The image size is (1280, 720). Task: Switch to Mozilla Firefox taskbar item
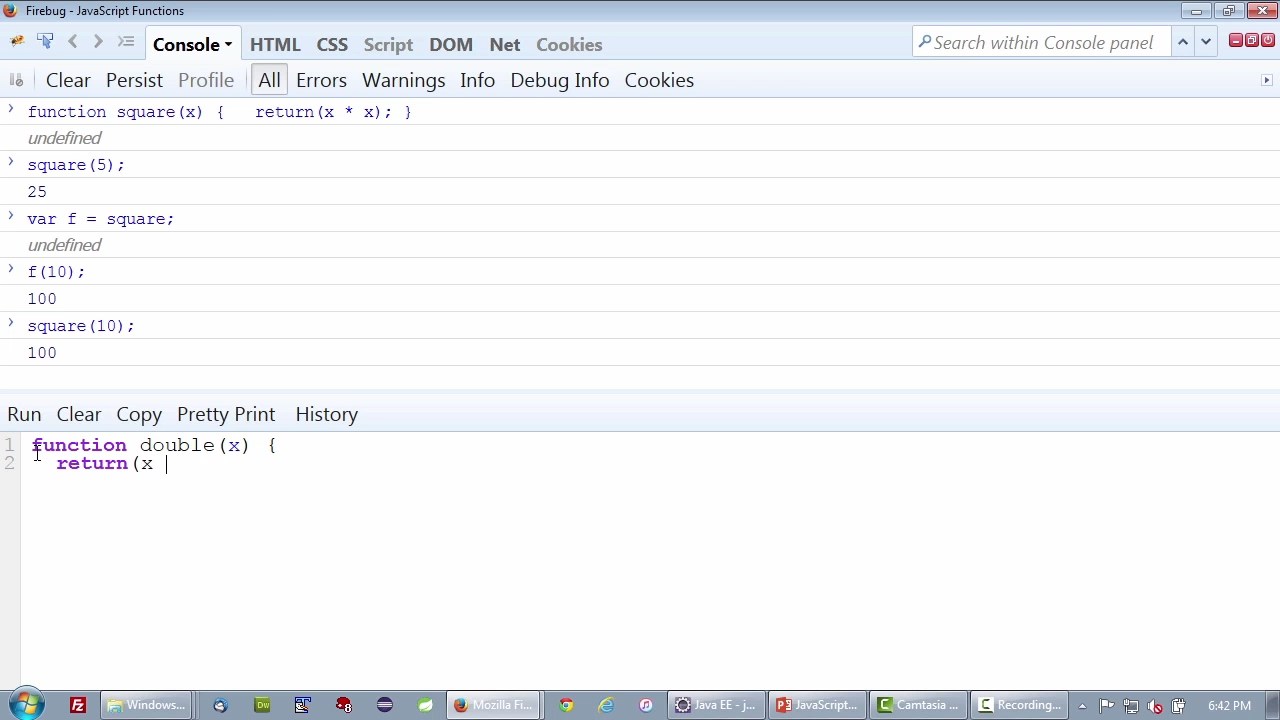(x=493, y=705)
